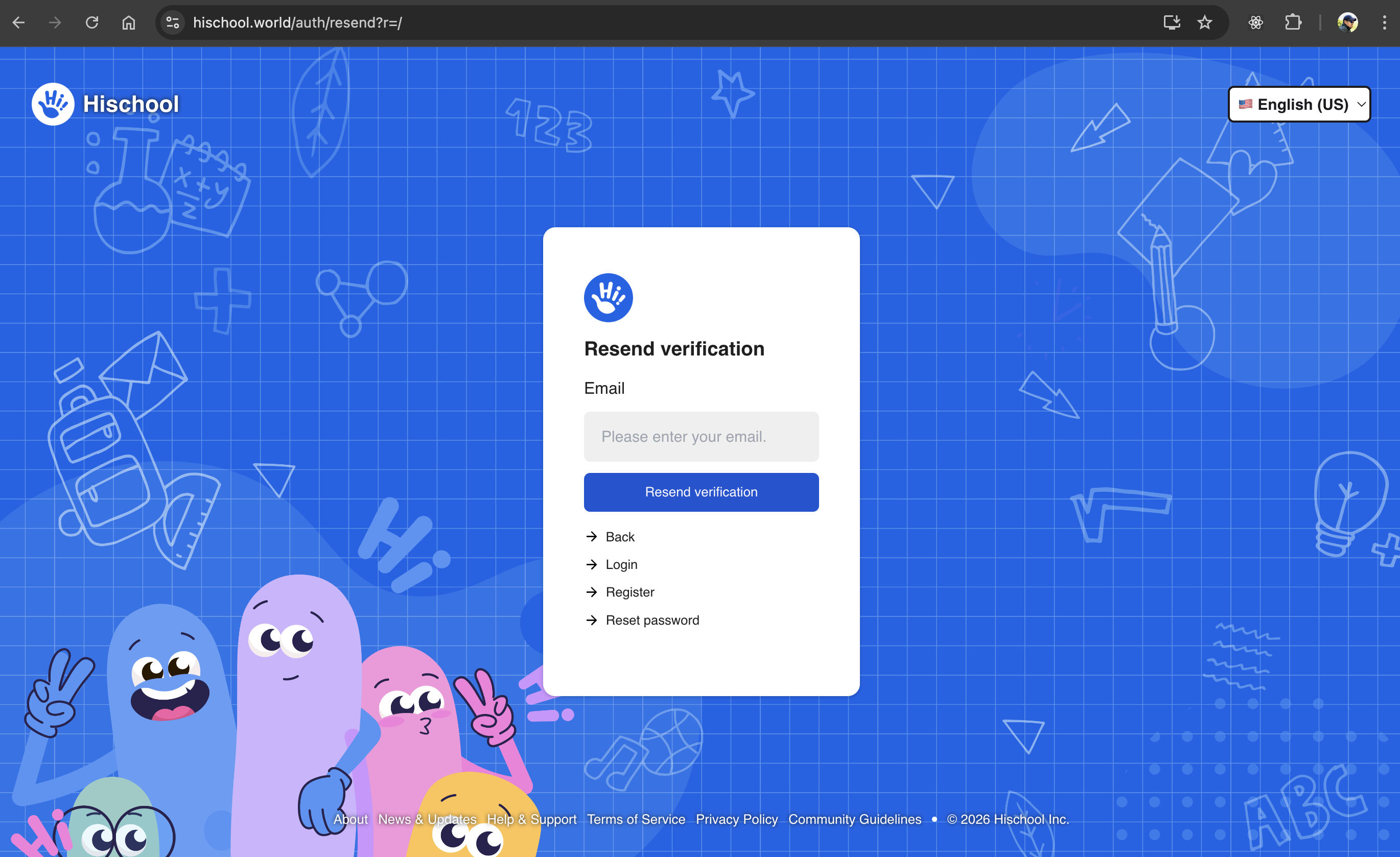Open the Chrome three-dot menu
The width and height of the screenshot is (1400, 857).
[1384, 22]
